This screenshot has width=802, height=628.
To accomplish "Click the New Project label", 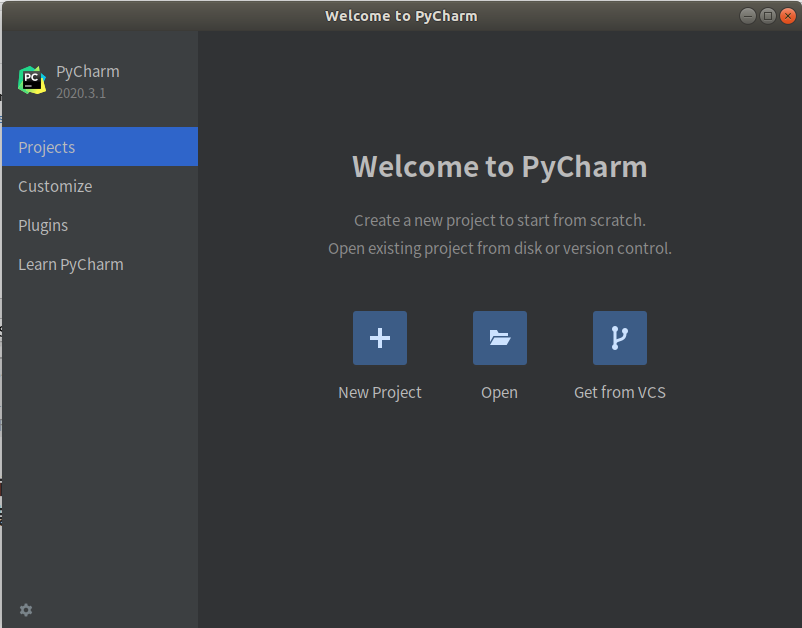I will click(380, 392).
